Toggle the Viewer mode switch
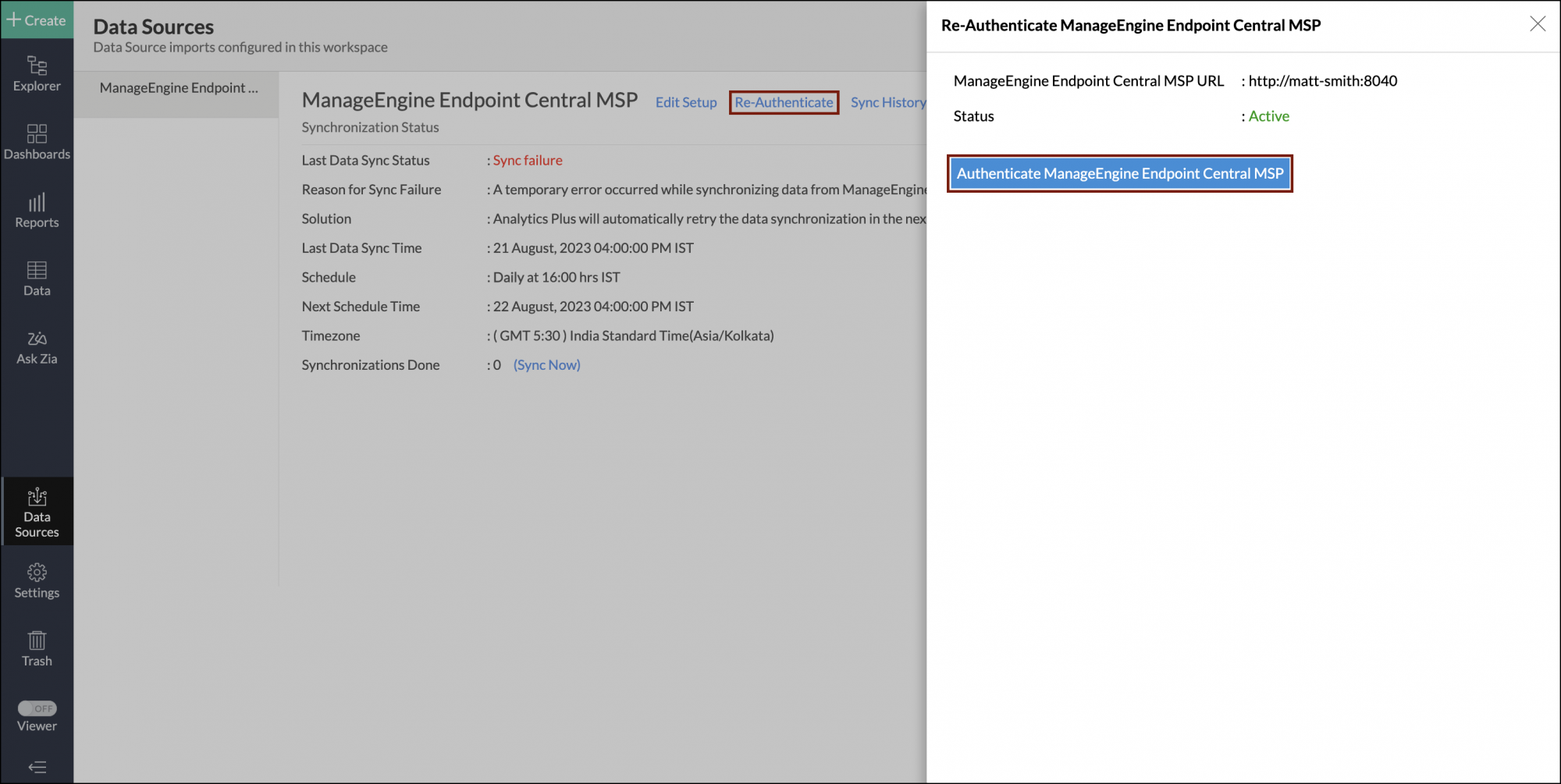 click(x=37, y=708)
